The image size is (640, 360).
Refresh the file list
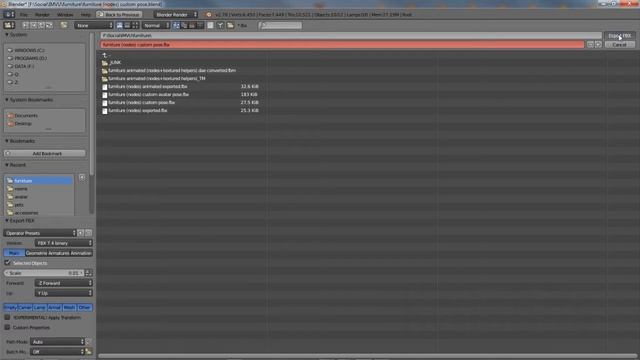click(x=49, y=25)
